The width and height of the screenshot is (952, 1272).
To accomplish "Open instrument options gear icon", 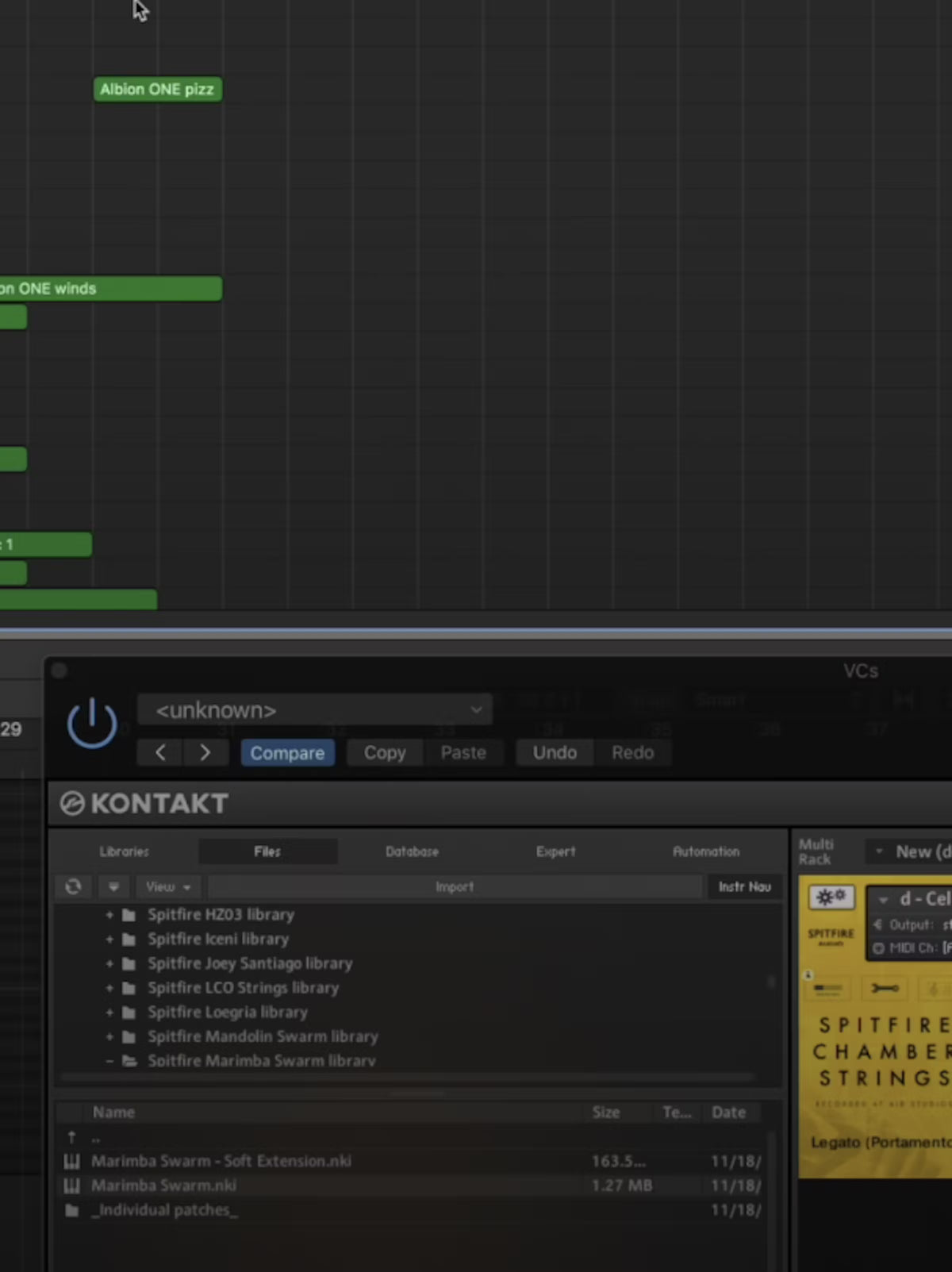I will coord(830,897).
